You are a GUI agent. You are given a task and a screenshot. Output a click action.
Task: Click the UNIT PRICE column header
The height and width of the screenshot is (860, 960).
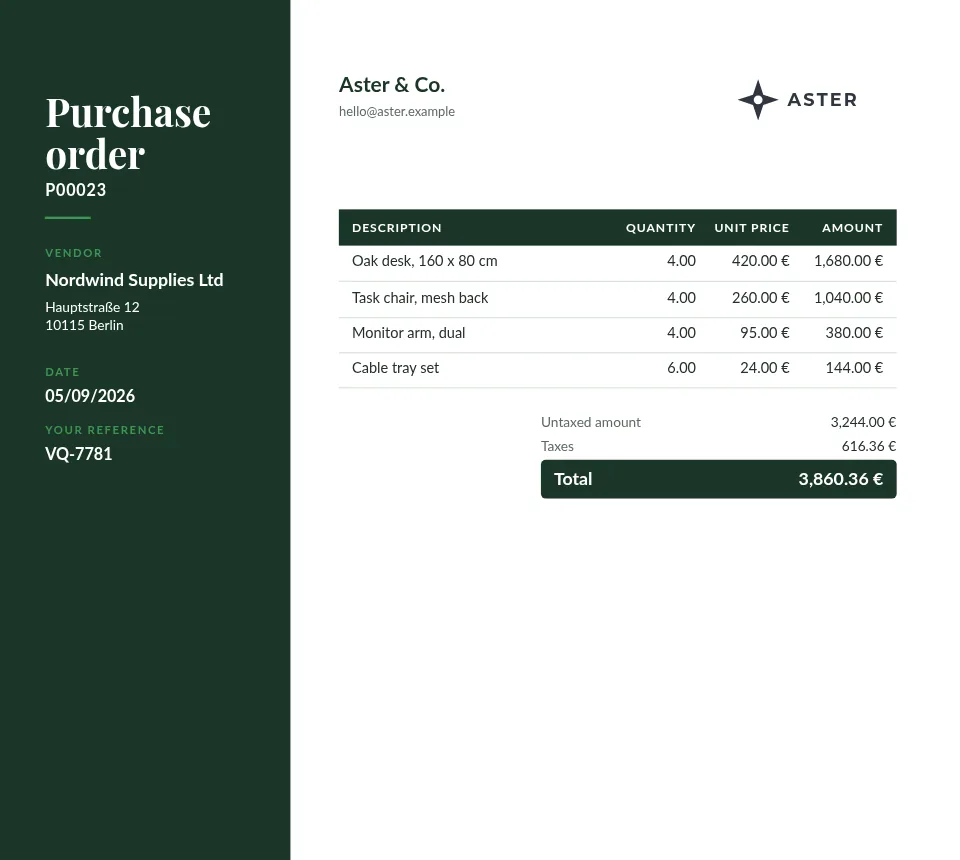pos(751,228)
